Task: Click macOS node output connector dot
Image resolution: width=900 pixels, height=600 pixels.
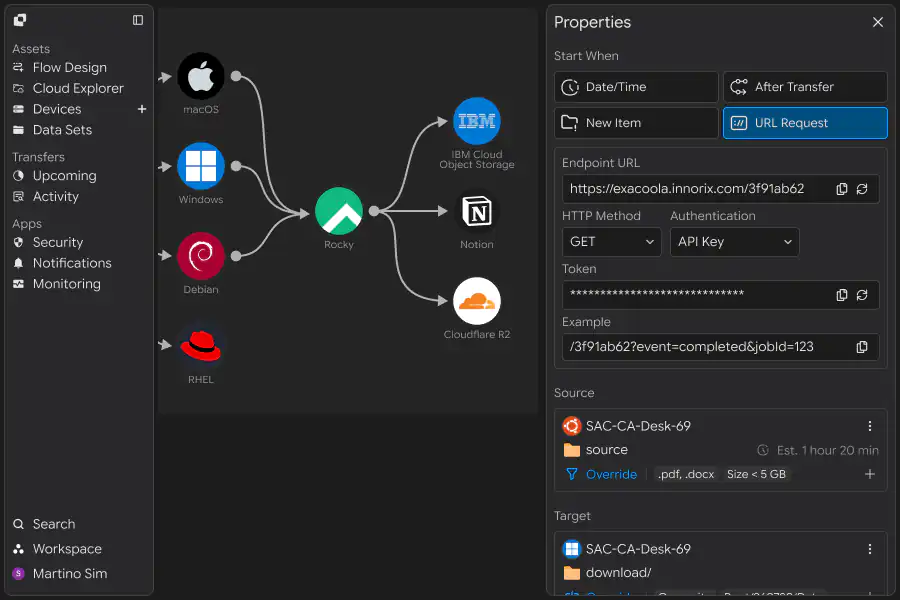Action: [x=236, y=76]
